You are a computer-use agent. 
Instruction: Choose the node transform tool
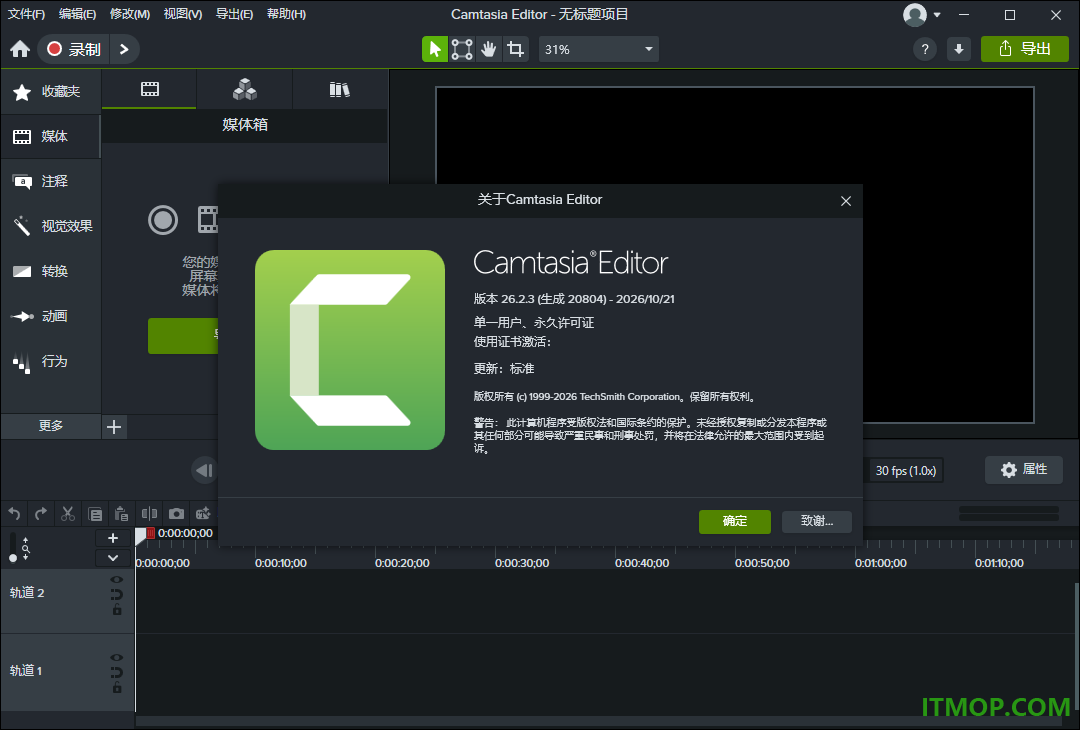461,49
